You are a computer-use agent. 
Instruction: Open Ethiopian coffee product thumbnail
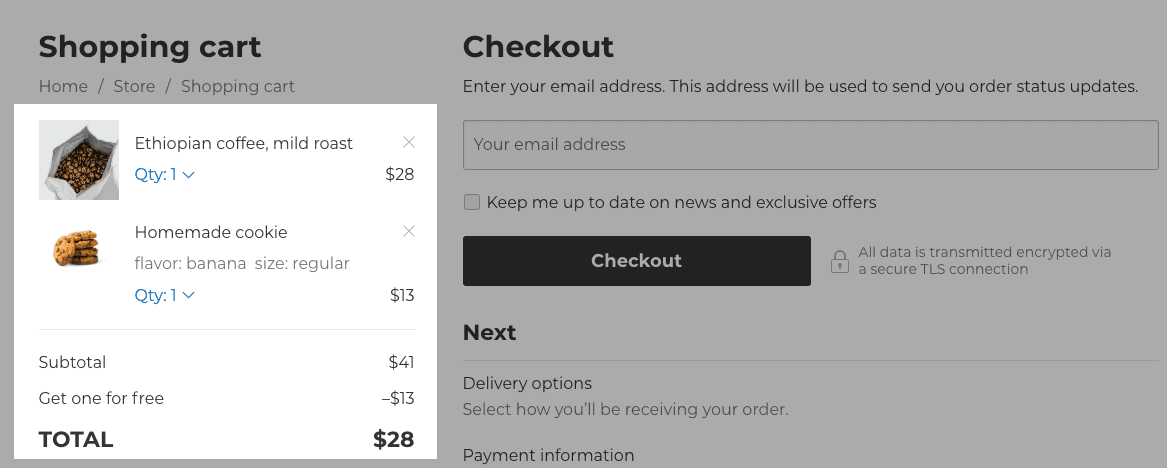point(79,160)
